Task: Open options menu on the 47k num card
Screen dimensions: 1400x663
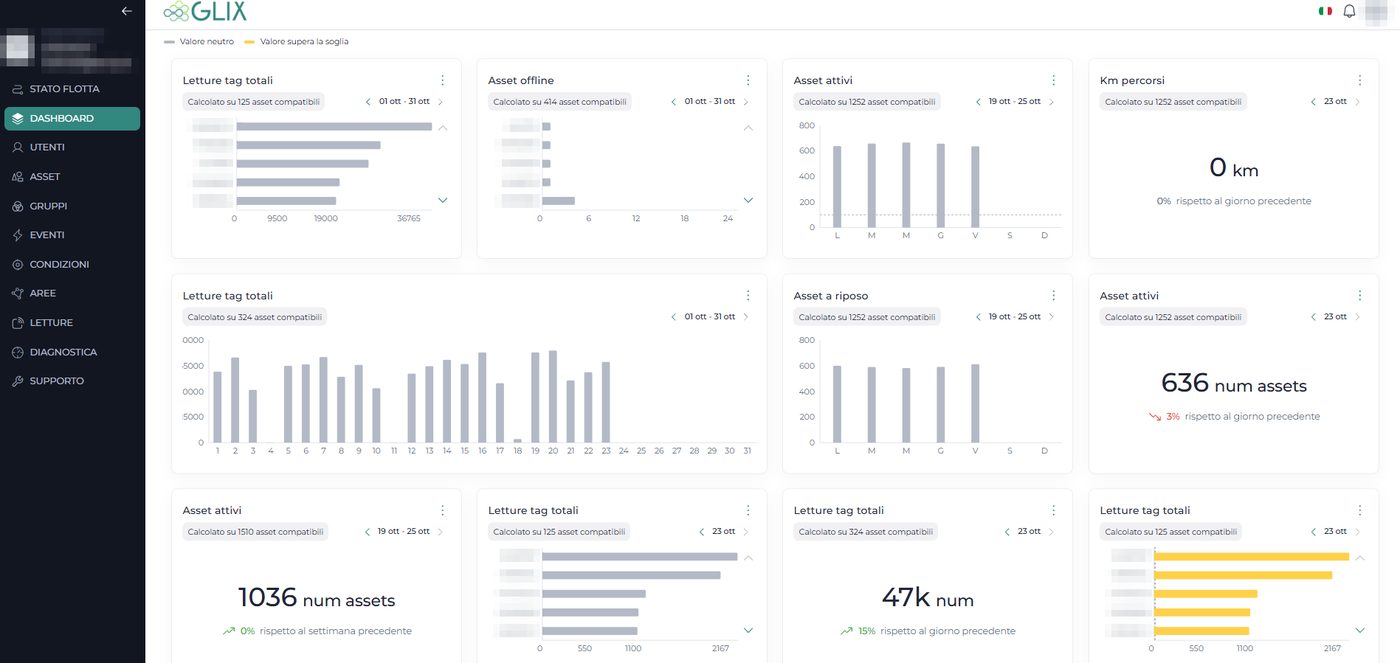Action: point(1053,510)
